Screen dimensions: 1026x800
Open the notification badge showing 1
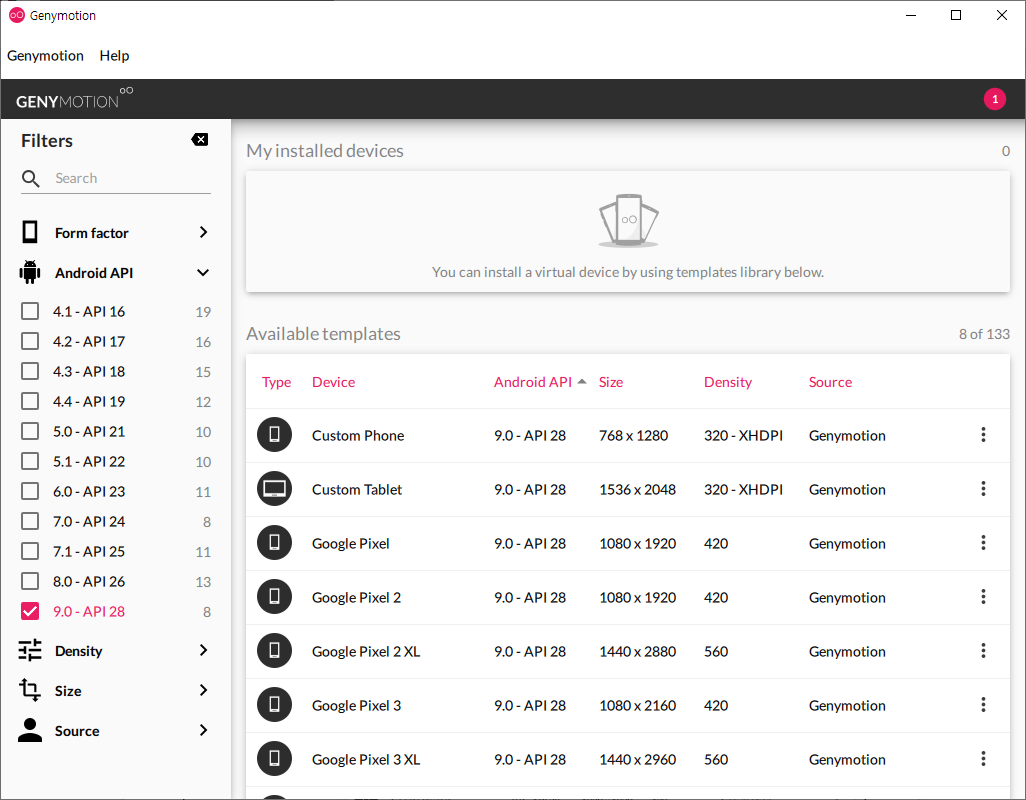(x=995, y=99)
